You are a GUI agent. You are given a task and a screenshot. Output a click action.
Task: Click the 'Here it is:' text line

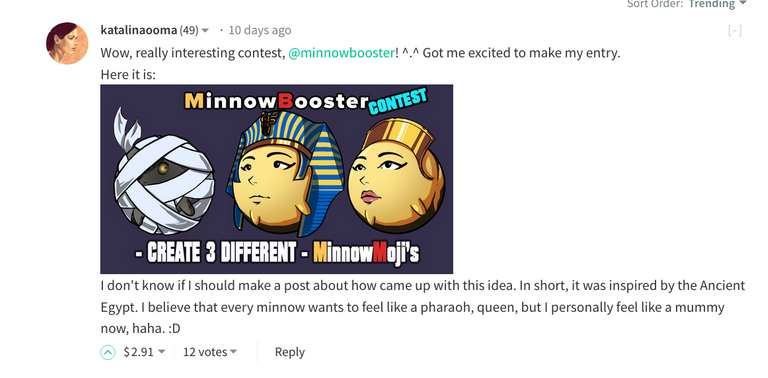point(128,75)
